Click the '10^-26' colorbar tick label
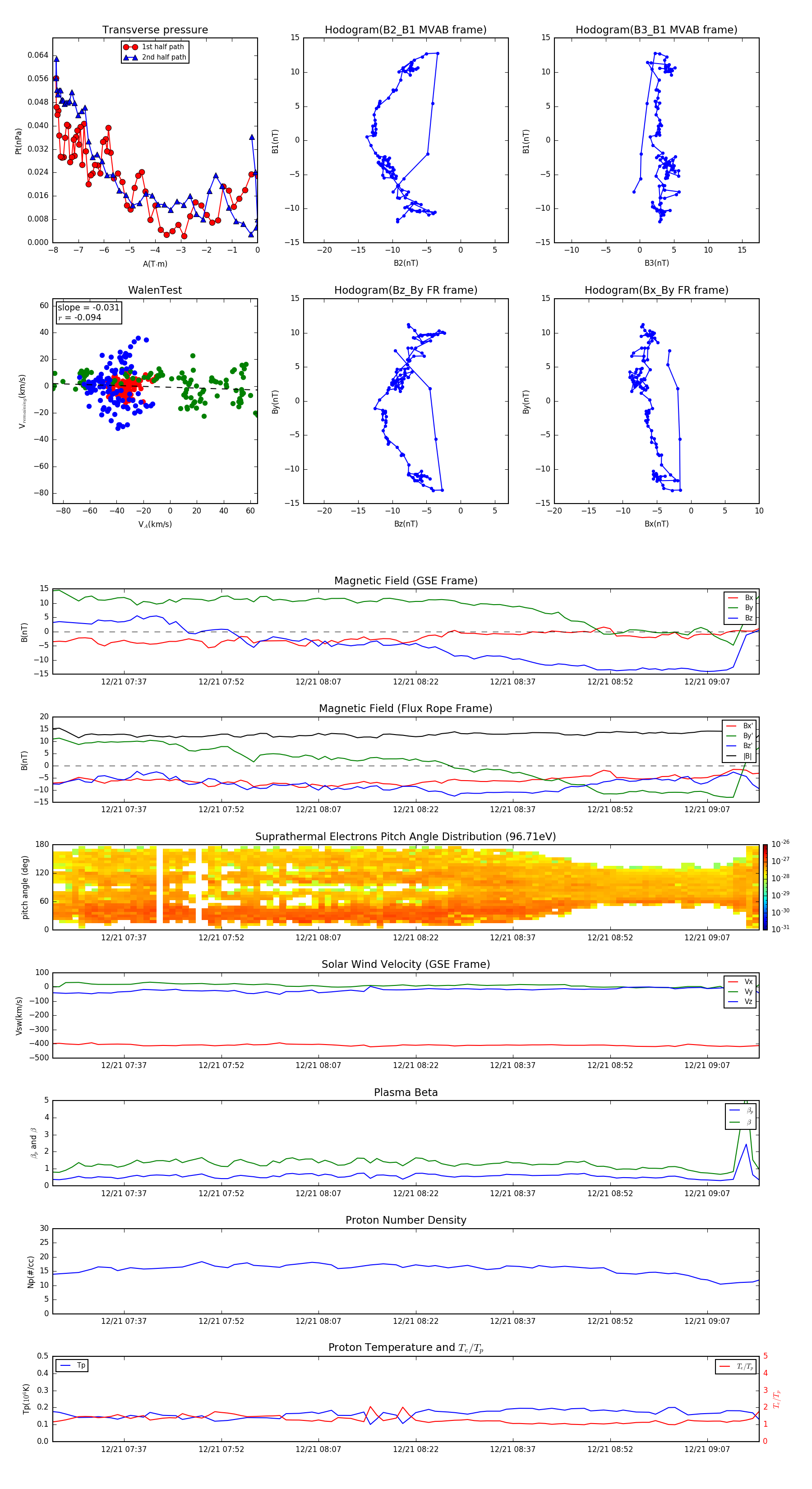The width and height of the screenshot is (812, 1489). pyautogui.click(x=780, y=844)
